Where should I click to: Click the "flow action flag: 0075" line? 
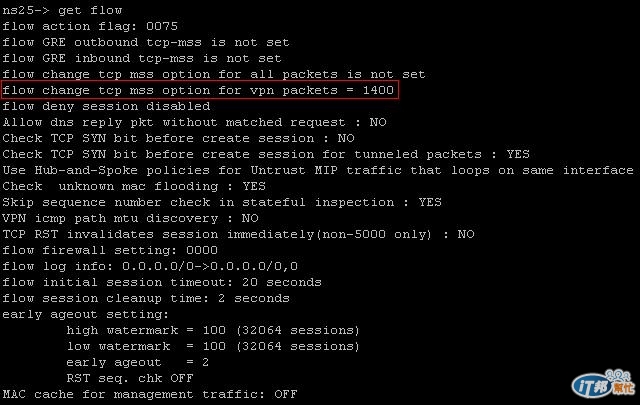[90, 27]
